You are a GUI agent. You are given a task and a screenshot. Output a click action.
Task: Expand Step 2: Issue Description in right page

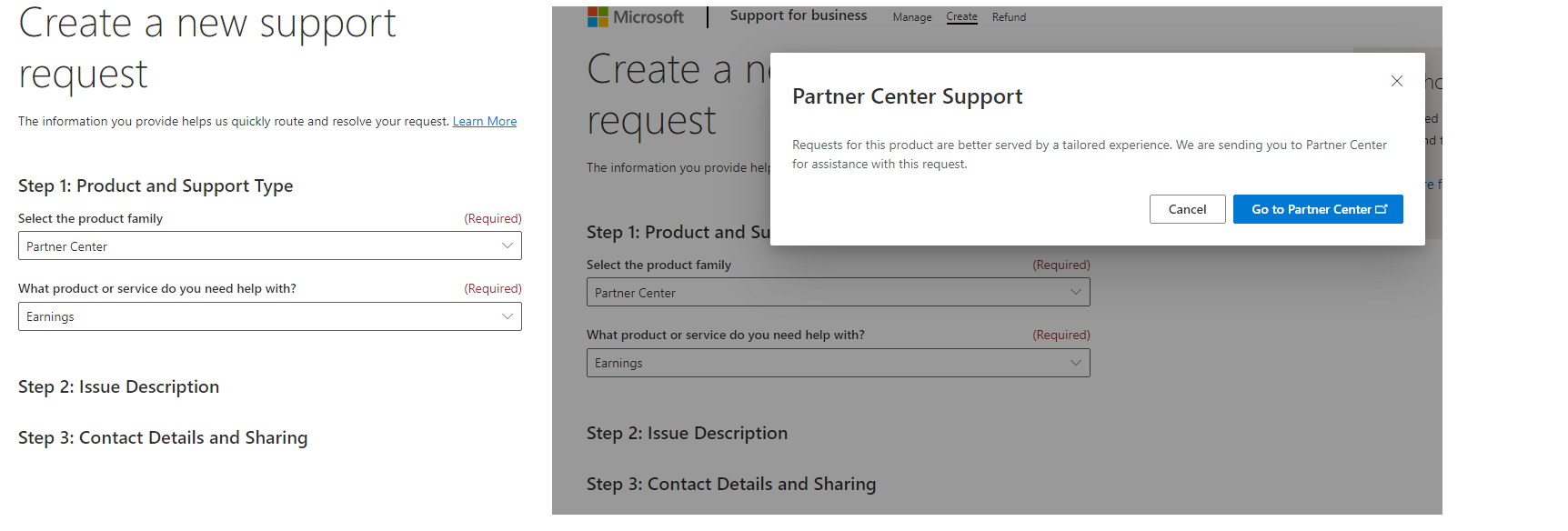687,433
